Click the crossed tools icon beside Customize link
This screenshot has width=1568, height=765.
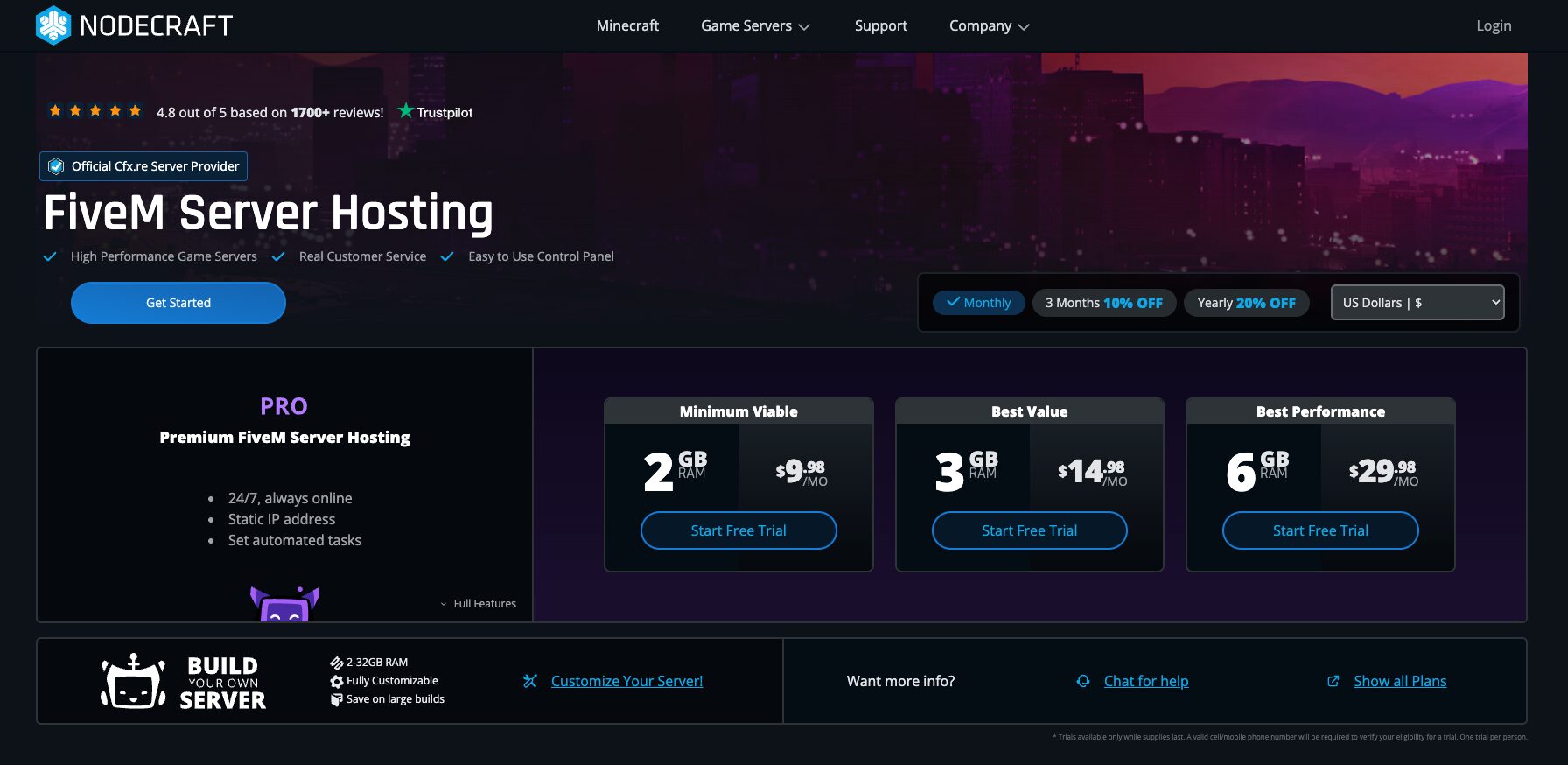[x=530, y=681]
